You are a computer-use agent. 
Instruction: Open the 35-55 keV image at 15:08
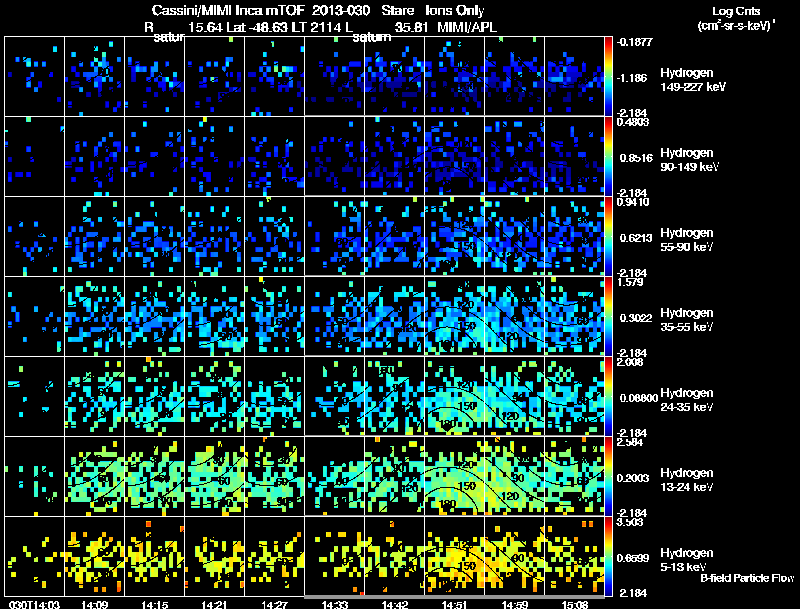point(574,317)
